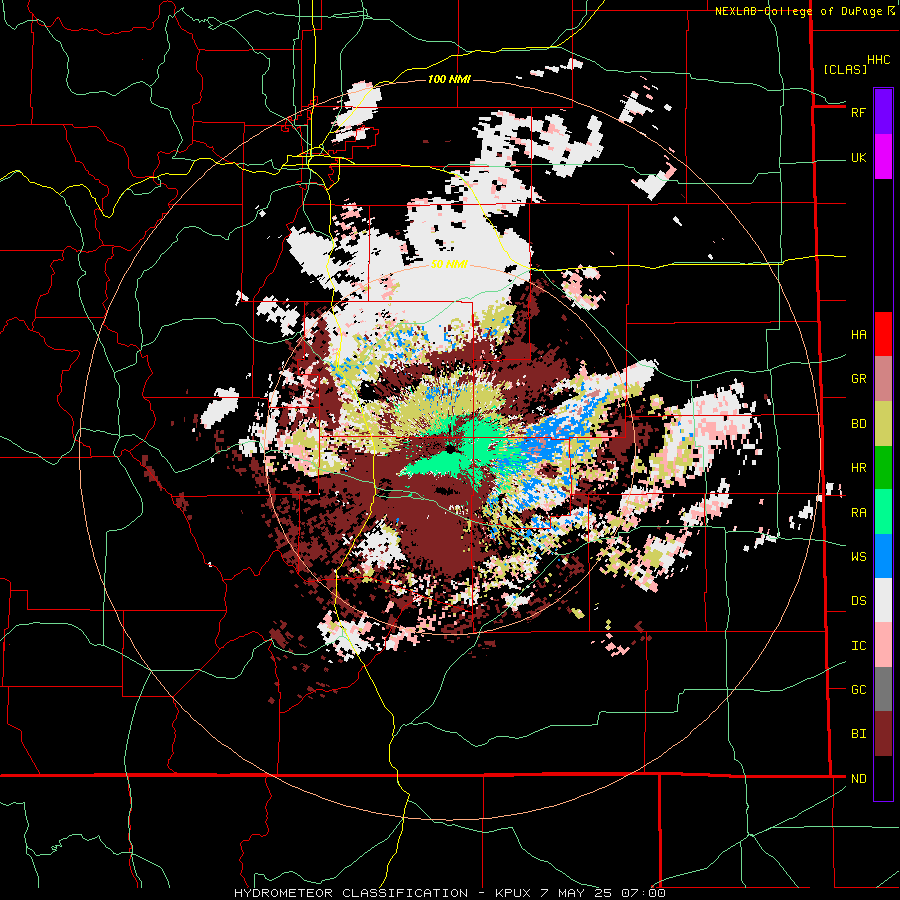Select the DS legend label
Screen dimensions: 900x900
pyautogui.click(x=858, y=601)
